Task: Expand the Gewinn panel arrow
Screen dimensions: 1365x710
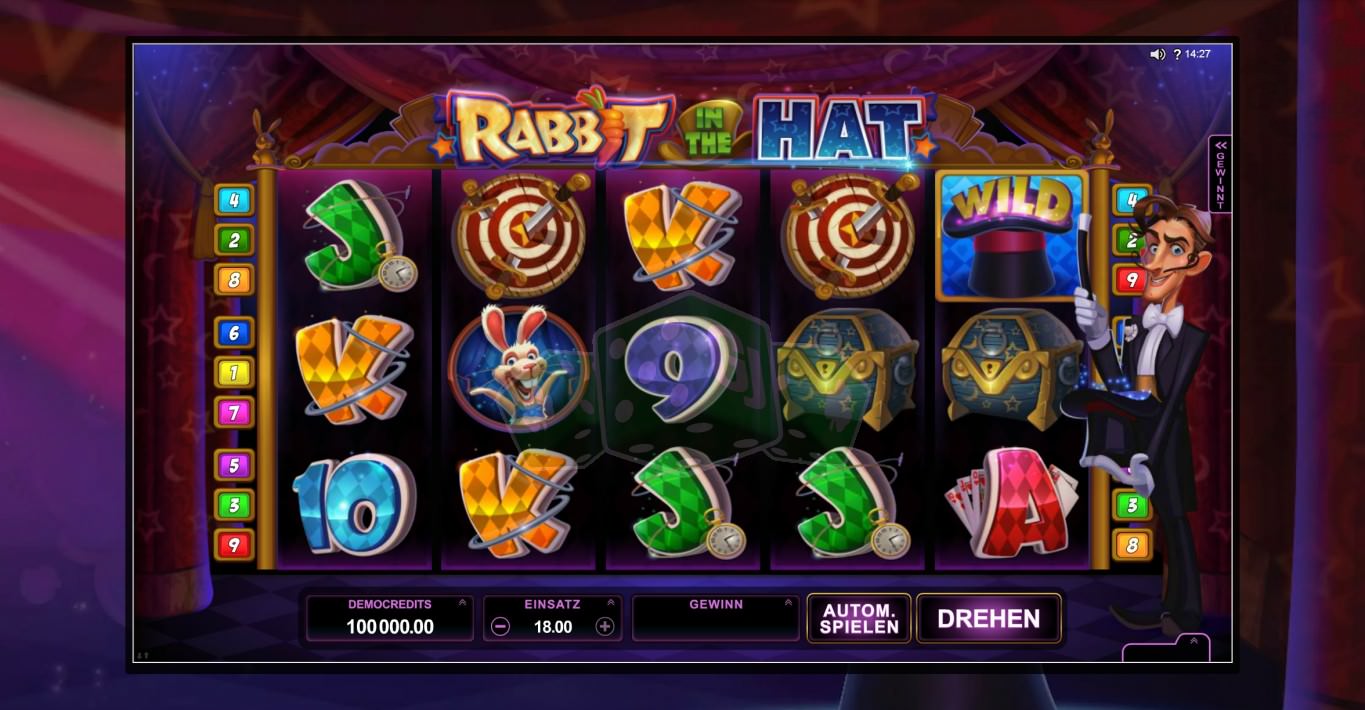Action: [x=789, y=603]
